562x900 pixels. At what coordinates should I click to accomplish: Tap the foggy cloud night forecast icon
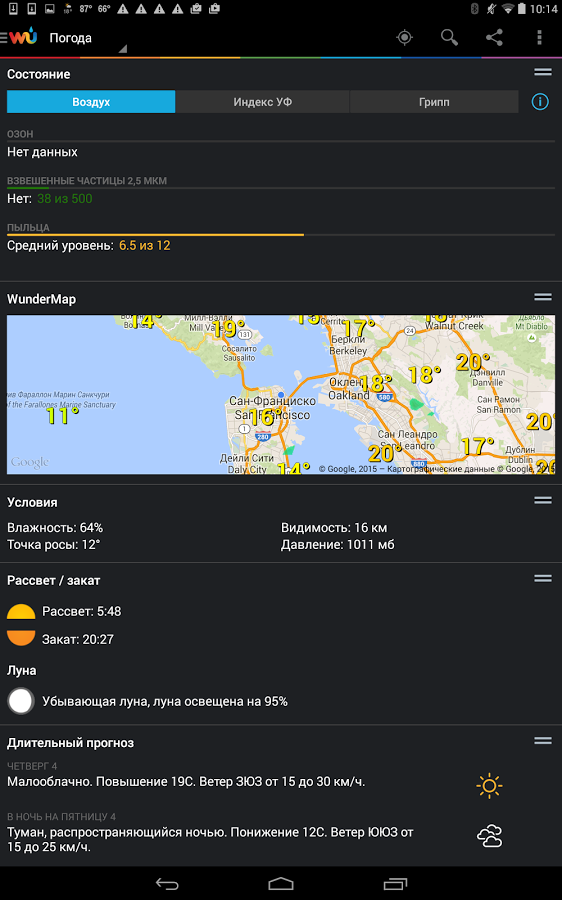coord(489,836)
